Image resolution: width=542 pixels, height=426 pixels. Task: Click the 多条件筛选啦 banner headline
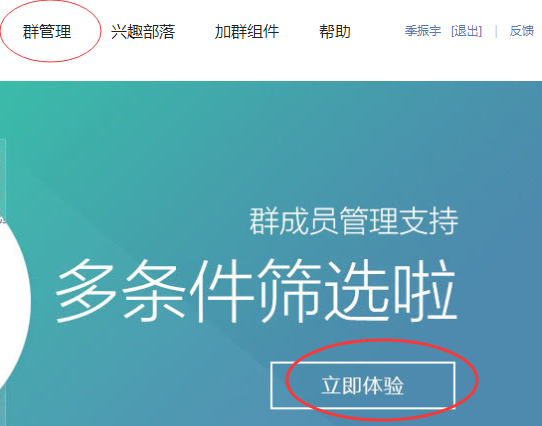pos(256,291)
